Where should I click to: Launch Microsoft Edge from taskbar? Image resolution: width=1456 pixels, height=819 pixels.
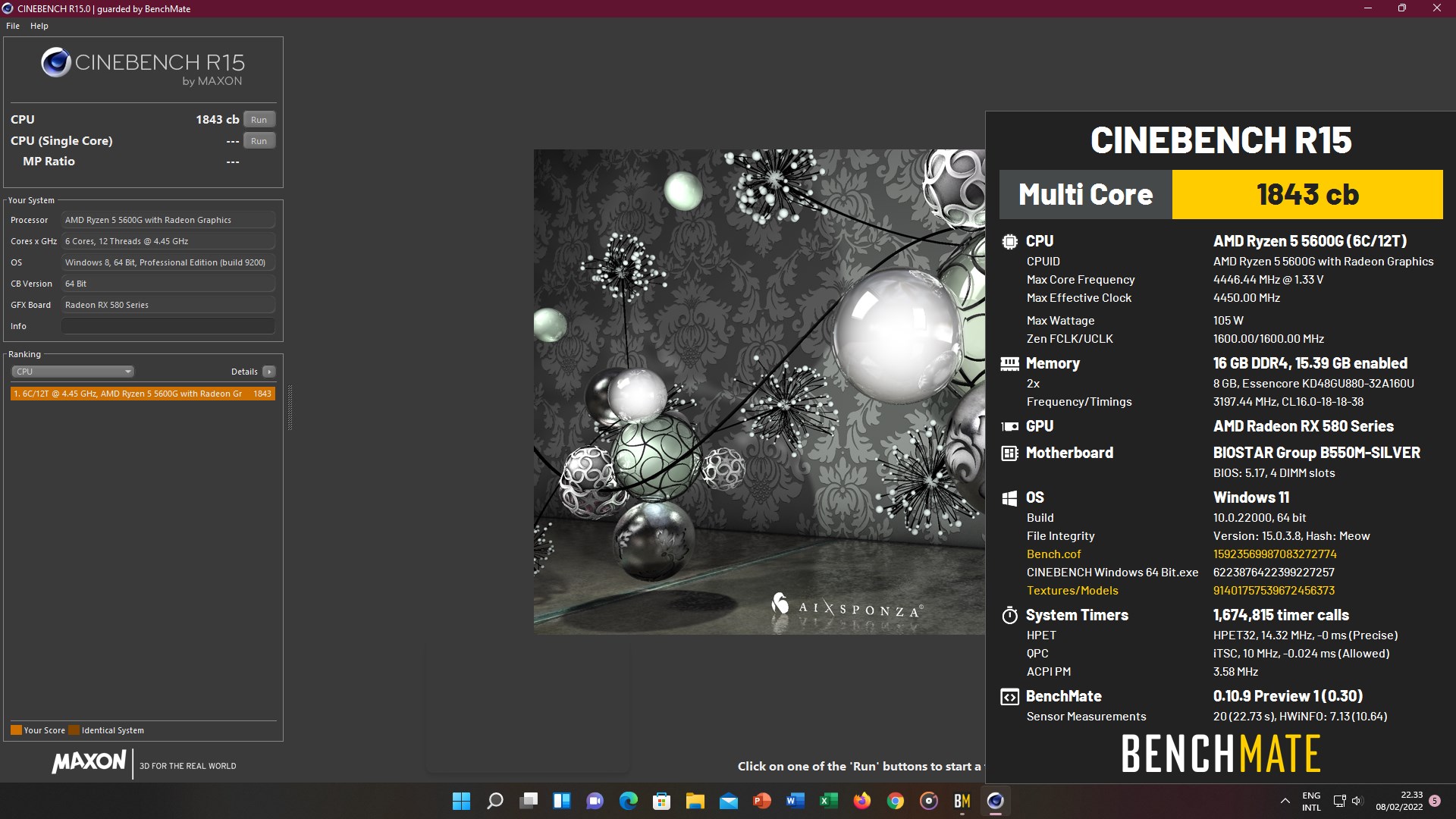click(x=628, y=801)
